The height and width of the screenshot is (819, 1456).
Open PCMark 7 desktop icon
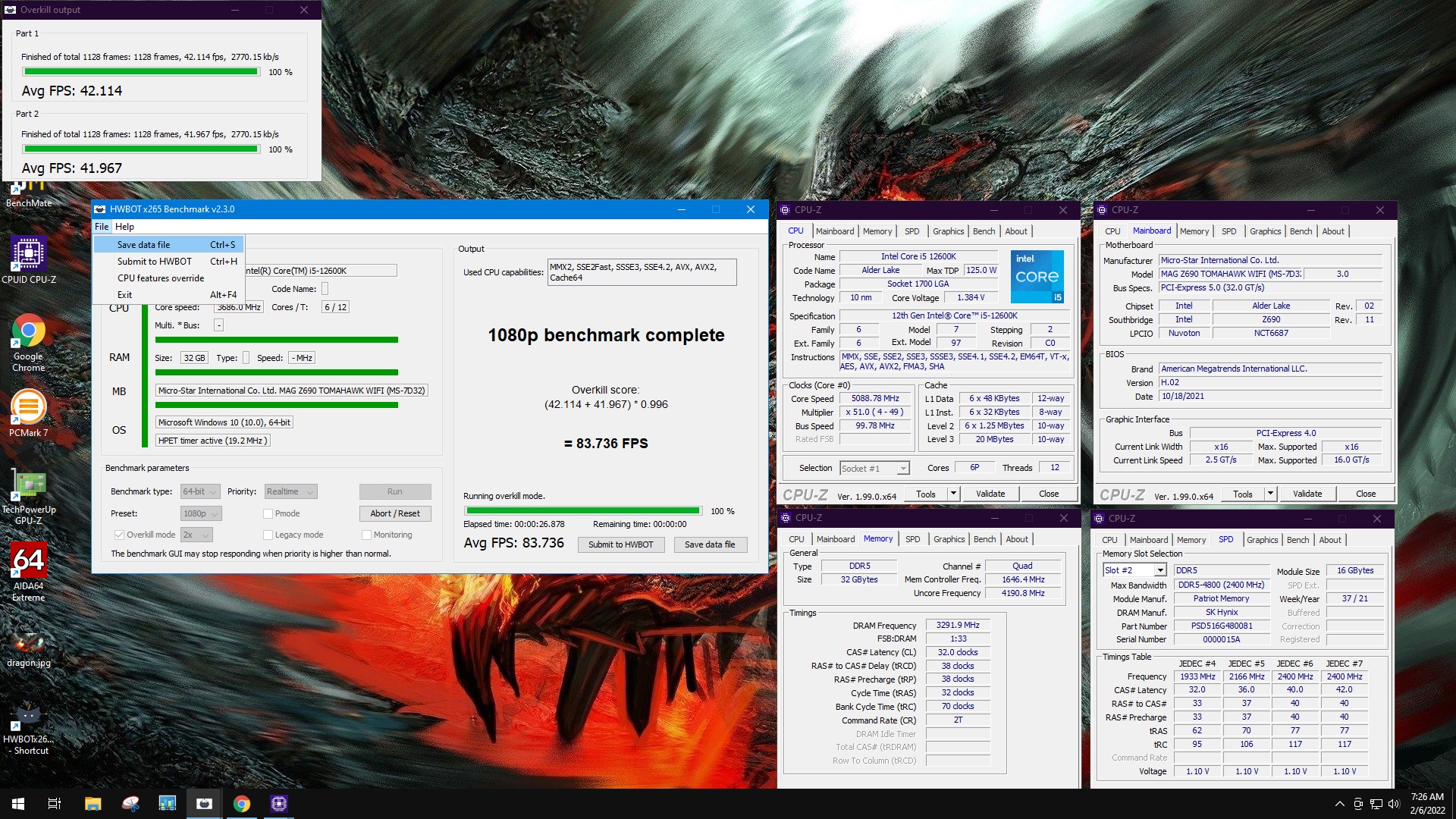29,414
